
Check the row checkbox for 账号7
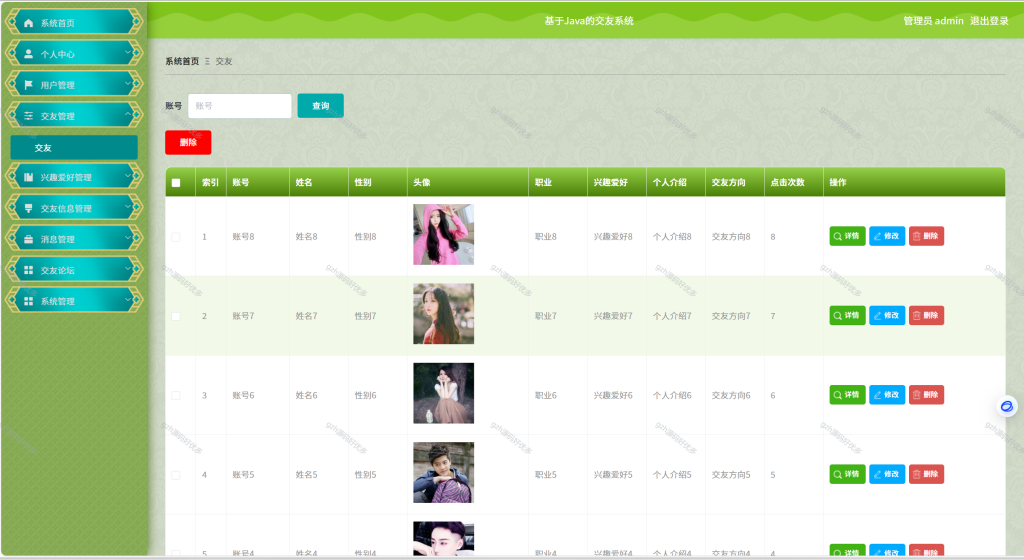pyautogui.click(x=176, y=316)
